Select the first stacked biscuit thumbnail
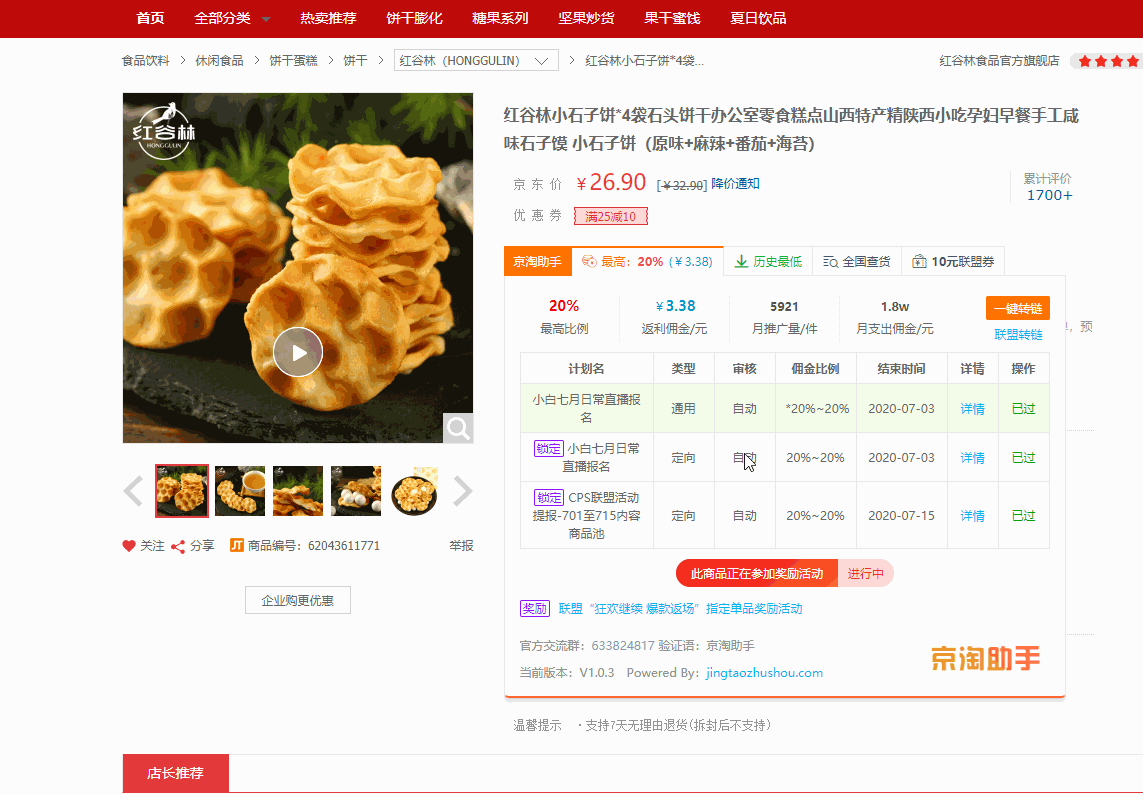The height and width of the screenshot is (795, 1143). (x=182, y=491)
